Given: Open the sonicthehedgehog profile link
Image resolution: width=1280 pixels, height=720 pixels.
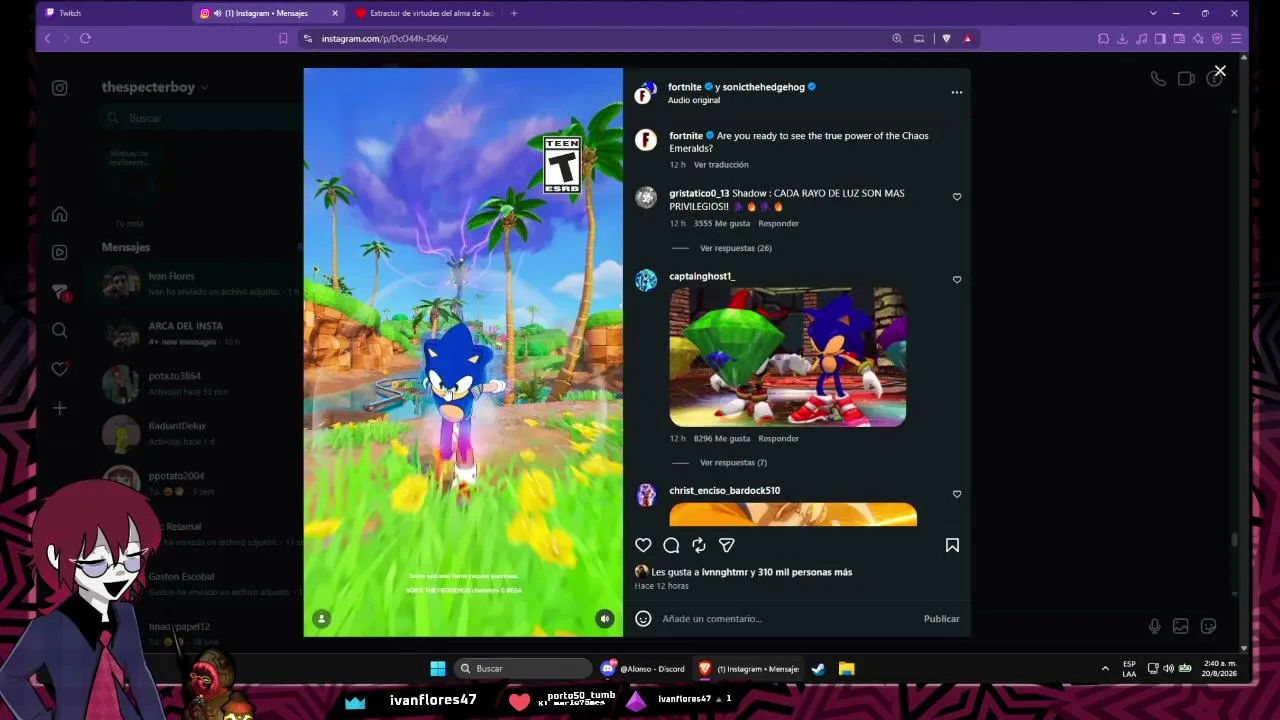Looking at the screenshot, I should [764, 87].
